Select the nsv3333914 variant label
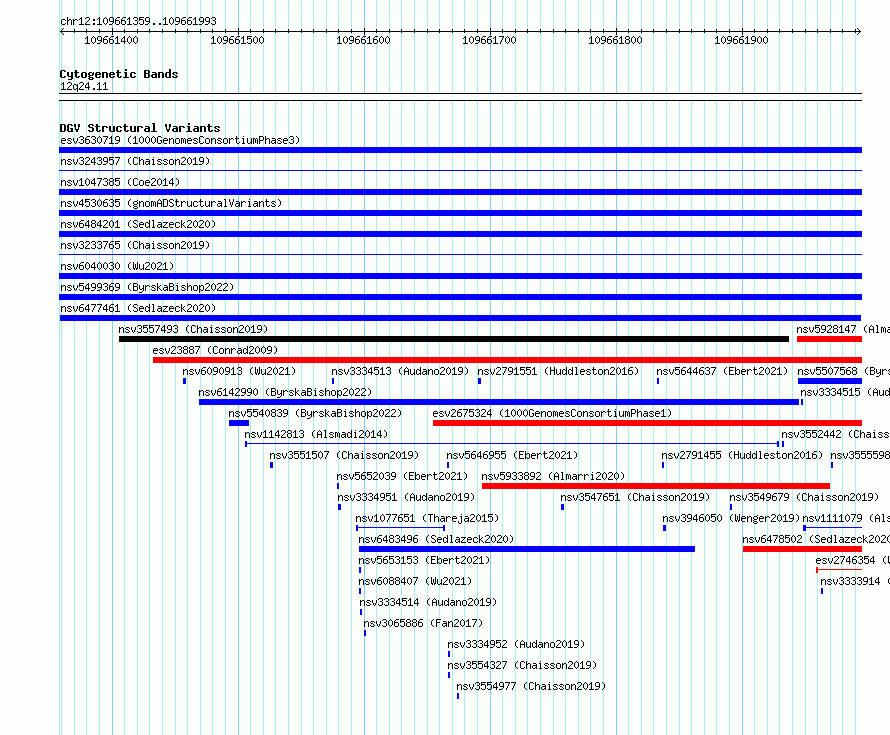 [855, 581]
